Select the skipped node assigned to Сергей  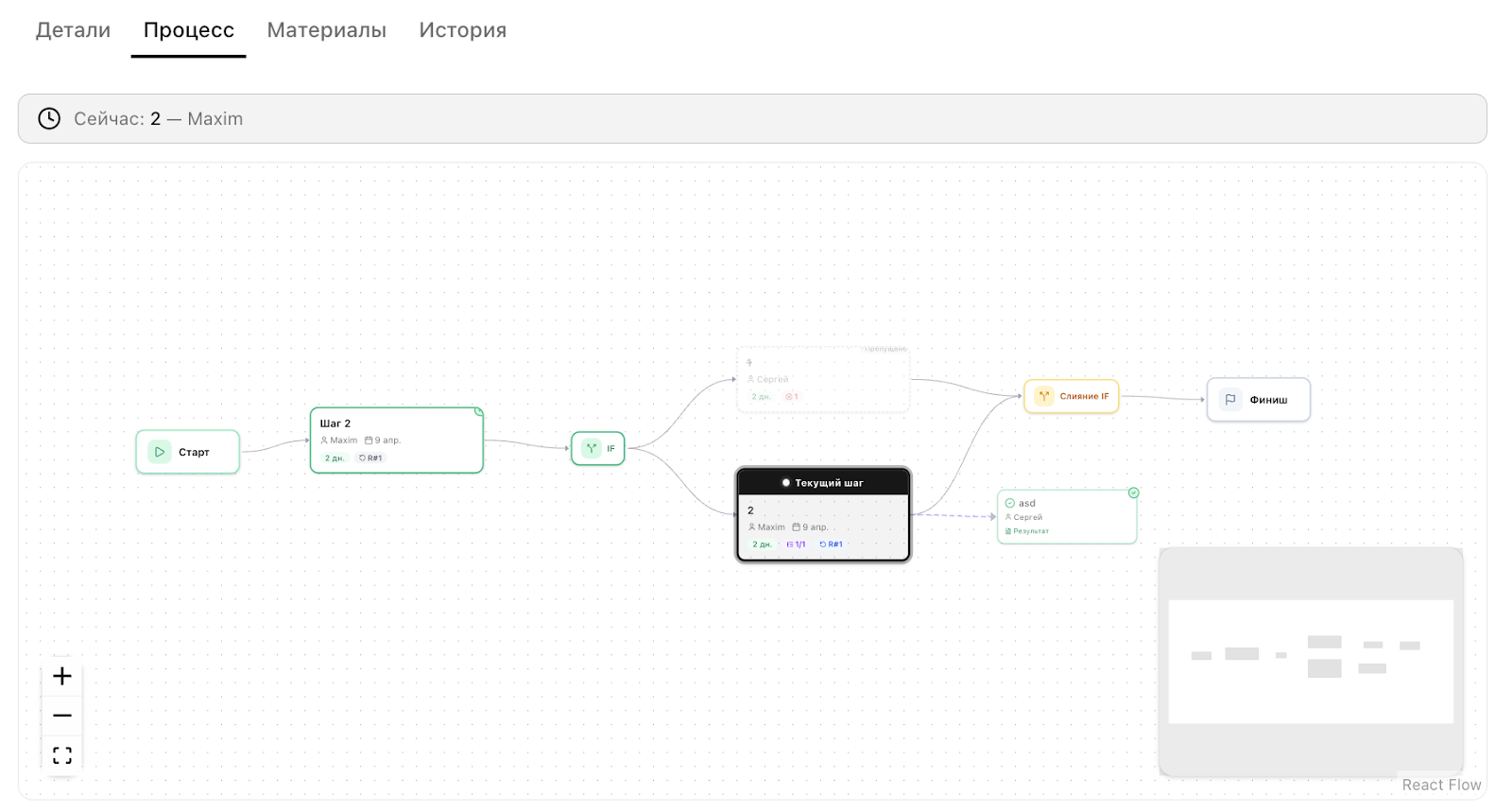tap(822, 380)
